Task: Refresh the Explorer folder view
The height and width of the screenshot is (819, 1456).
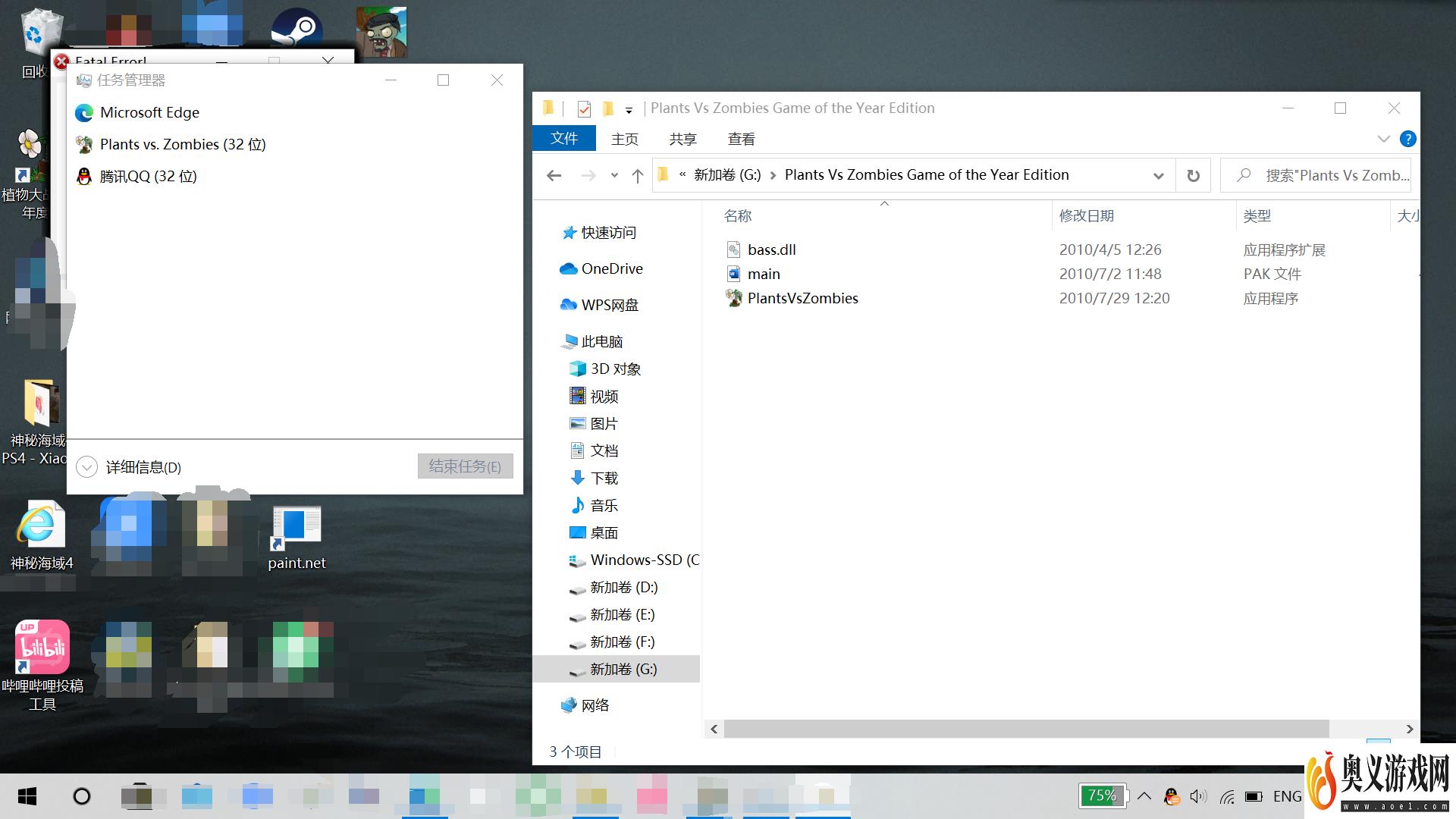Action: click(1193, 175)
